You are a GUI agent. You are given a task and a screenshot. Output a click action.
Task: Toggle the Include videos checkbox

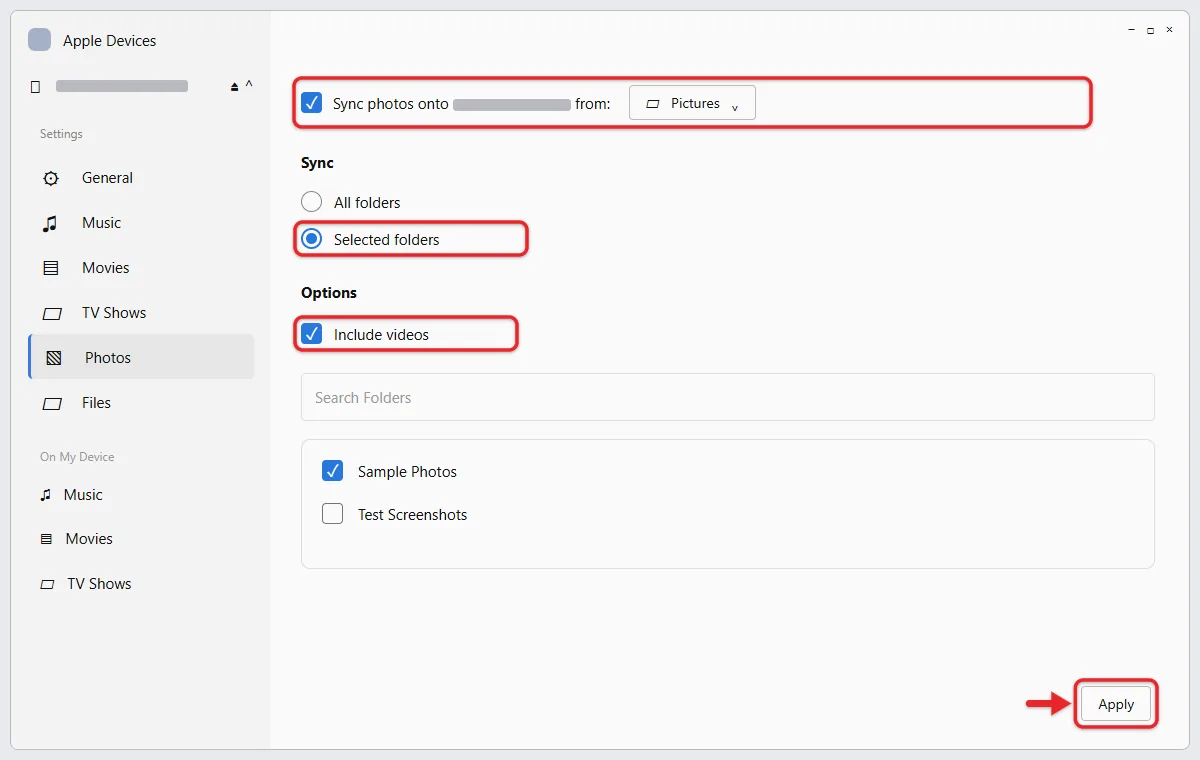312,334
